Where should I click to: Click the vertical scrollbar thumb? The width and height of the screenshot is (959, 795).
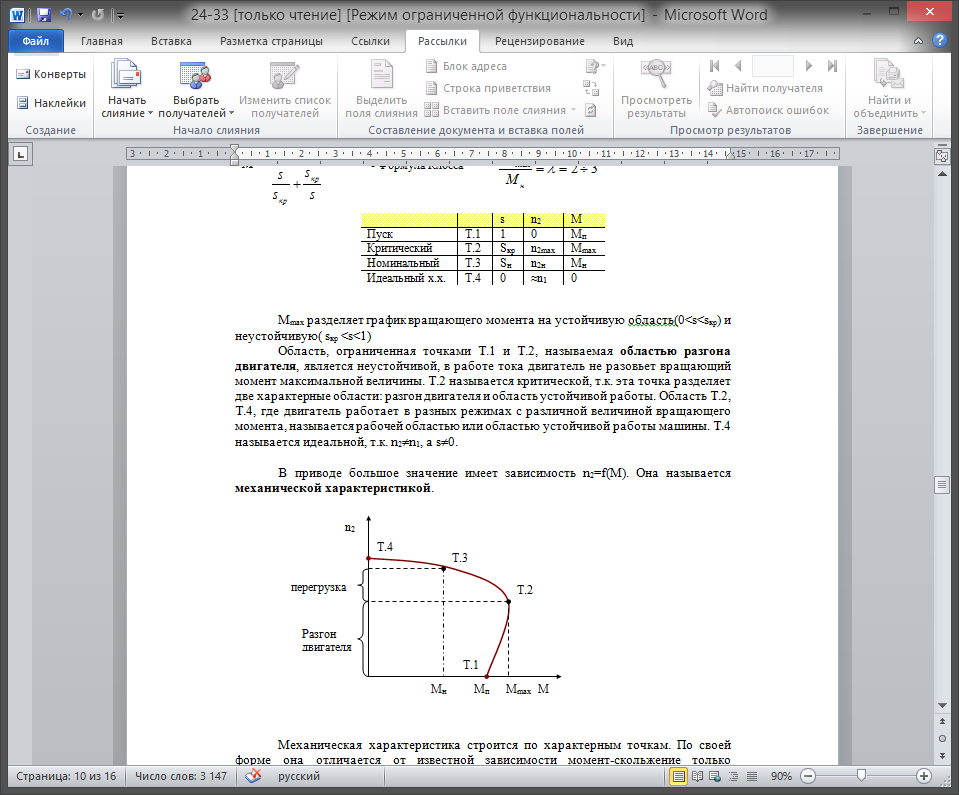tap(942, 485)
